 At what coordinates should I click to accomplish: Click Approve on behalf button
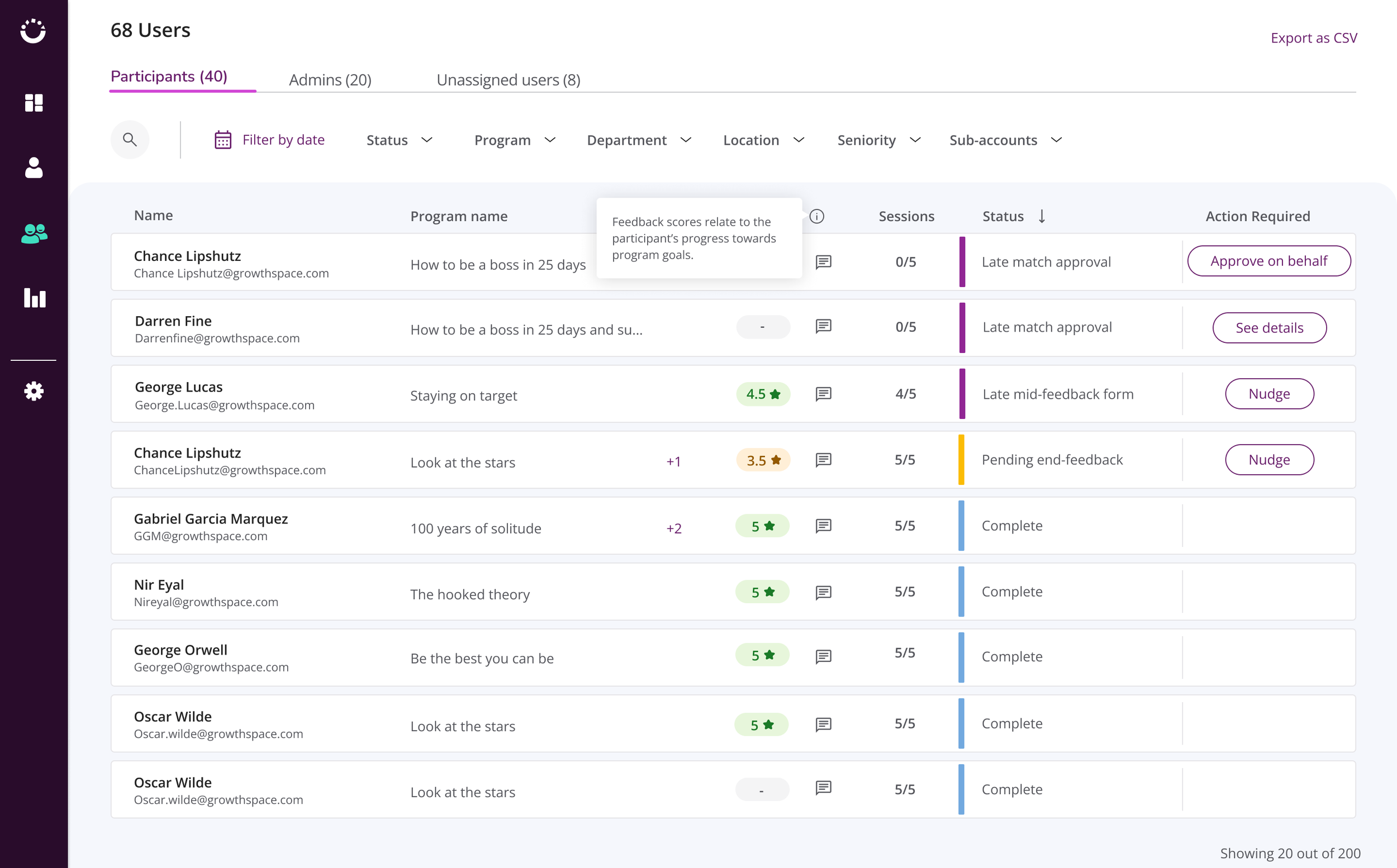1268,261
